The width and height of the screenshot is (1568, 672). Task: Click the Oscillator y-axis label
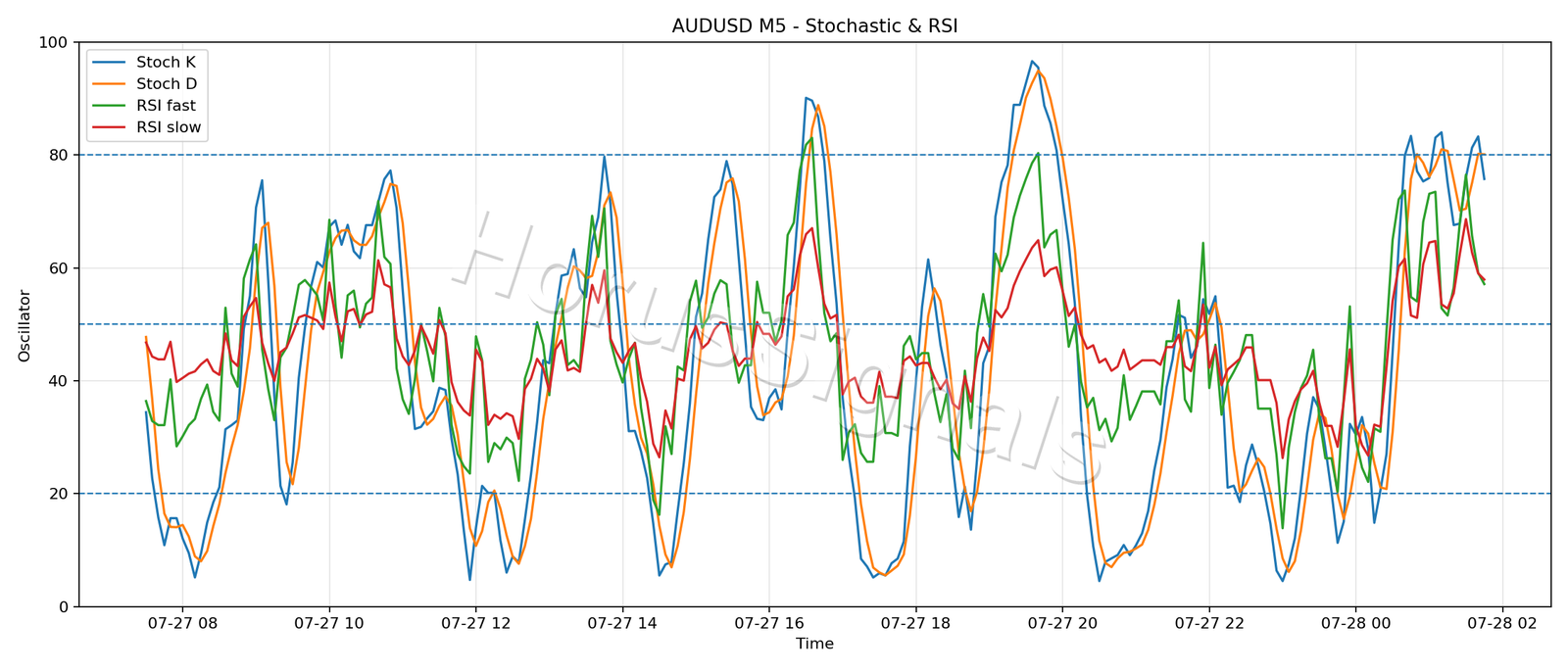[x=24, y=325]
